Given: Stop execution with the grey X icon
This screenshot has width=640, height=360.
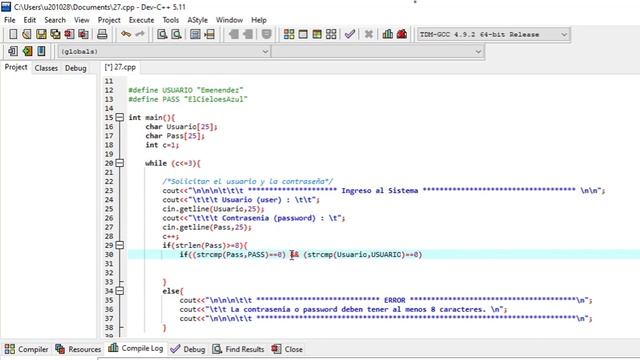Looking at the screenshot, I should 369,34.
